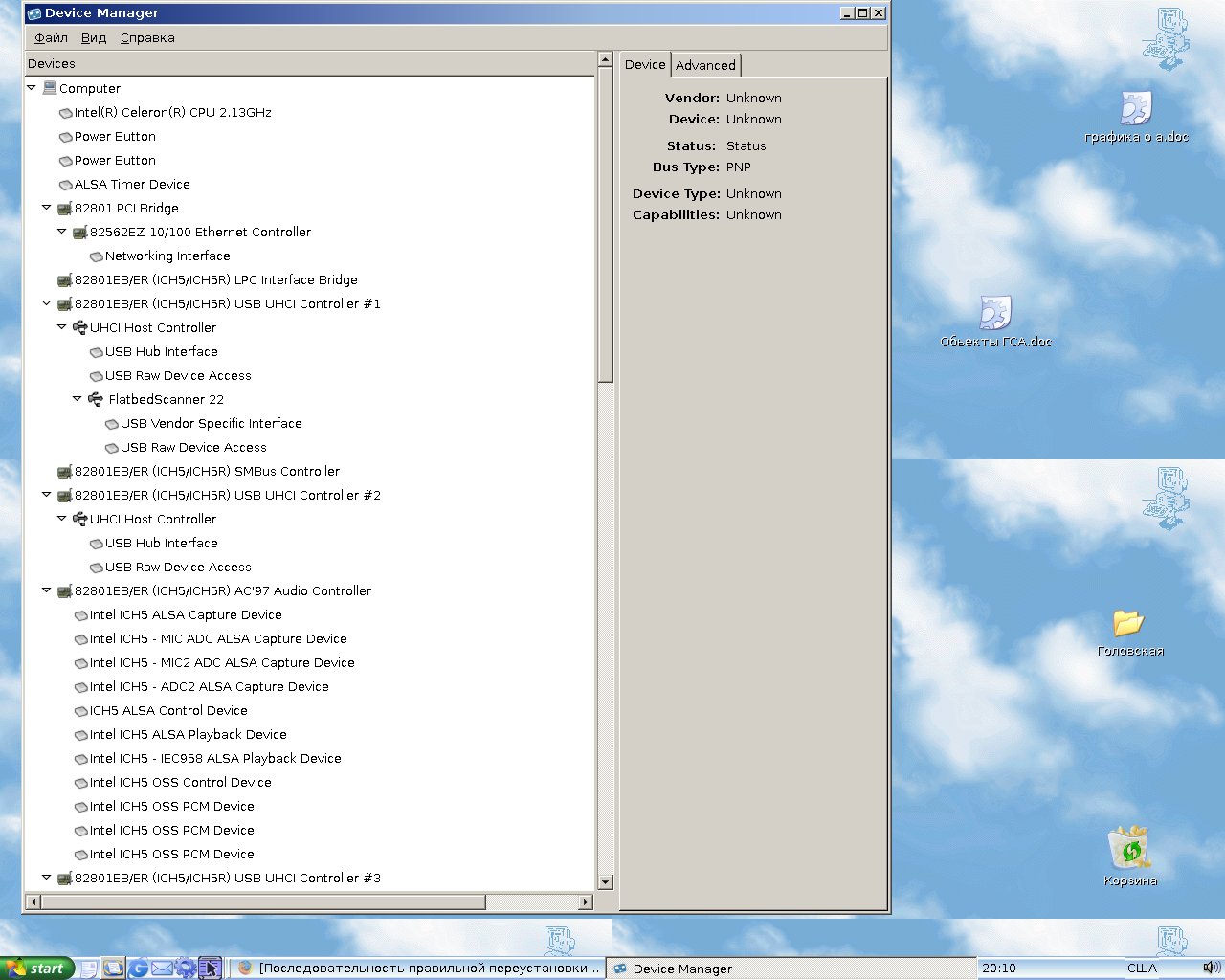Screen dimensions: 1225x980
Task: Click the Devices column header
Action: pos(309,63)
